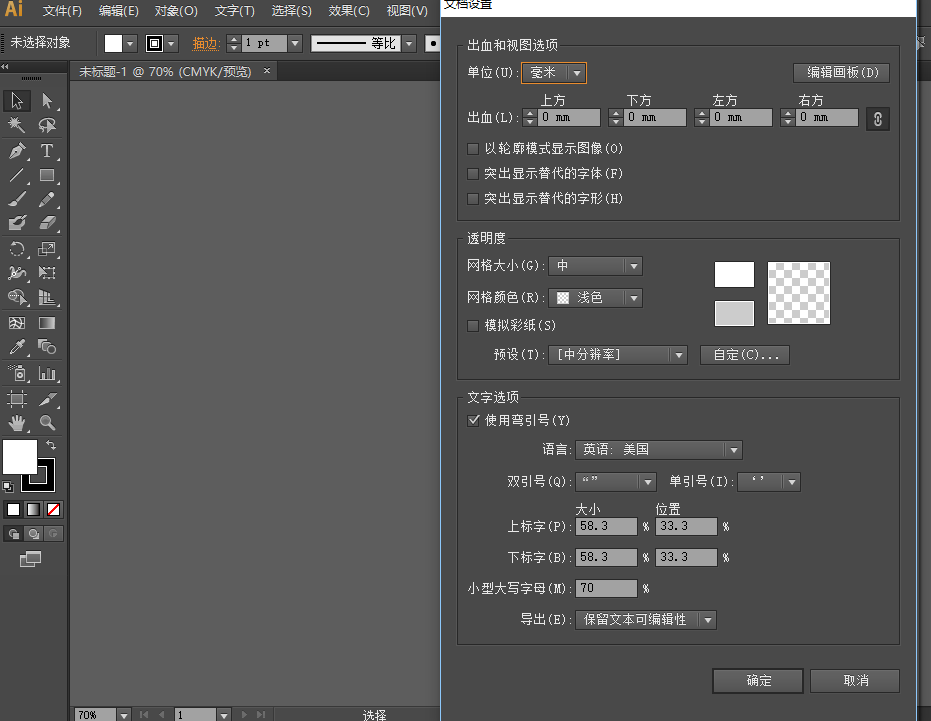Viewport: 931px width, 721px height.
Task: Click the 自定(C)... button
Action: click(745, 355)
